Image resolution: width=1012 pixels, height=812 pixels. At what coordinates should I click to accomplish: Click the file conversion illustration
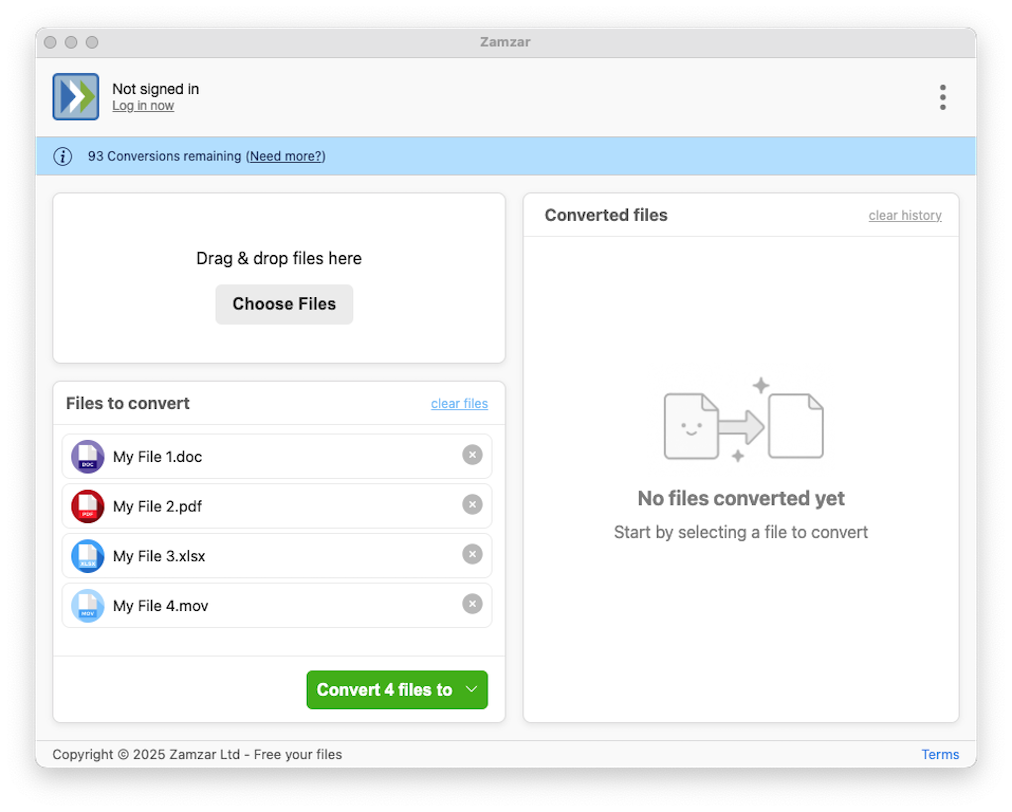[x=742, y=422]
